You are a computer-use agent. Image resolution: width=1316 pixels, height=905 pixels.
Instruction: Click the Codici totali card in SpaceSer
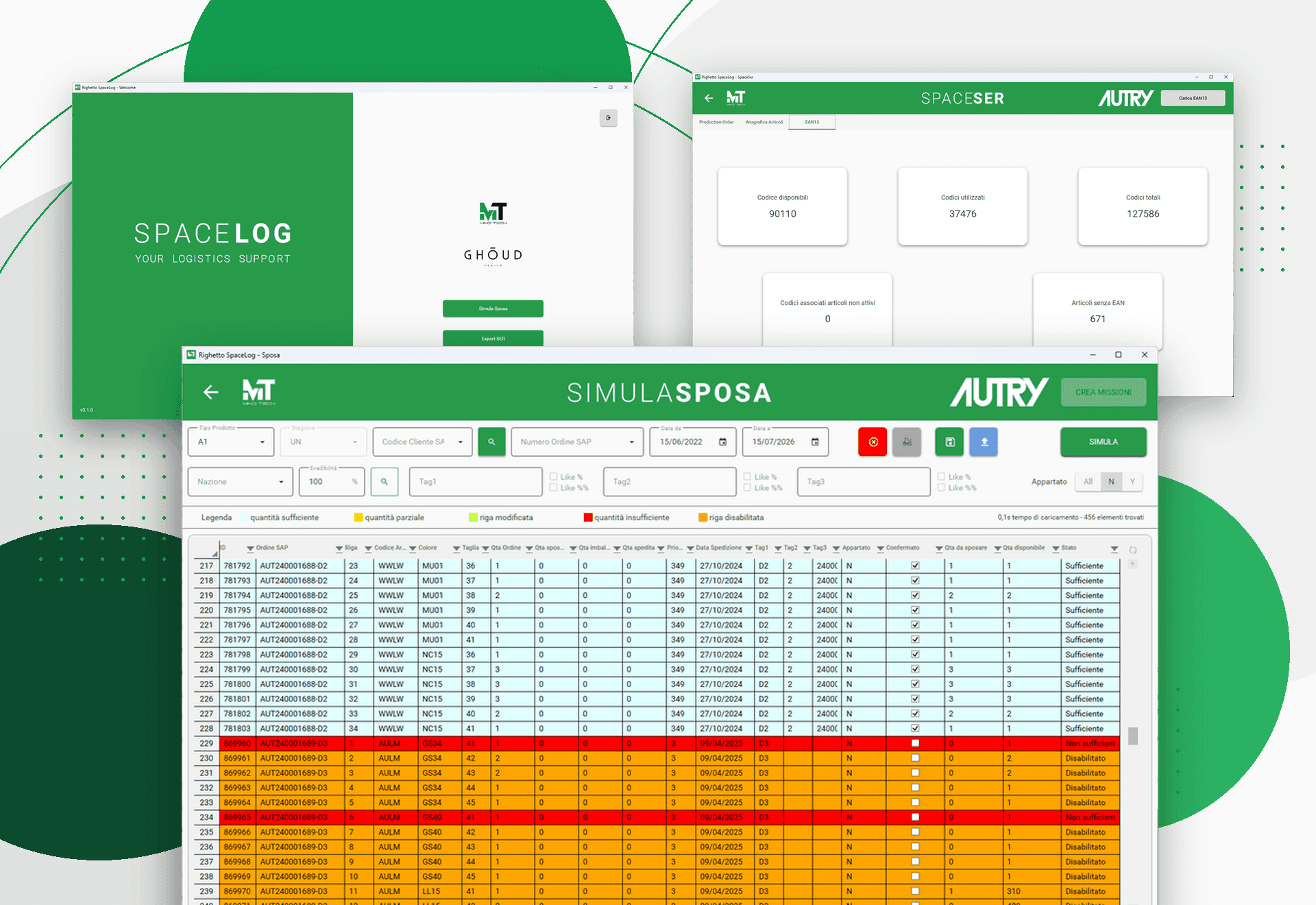[1143, 206]
